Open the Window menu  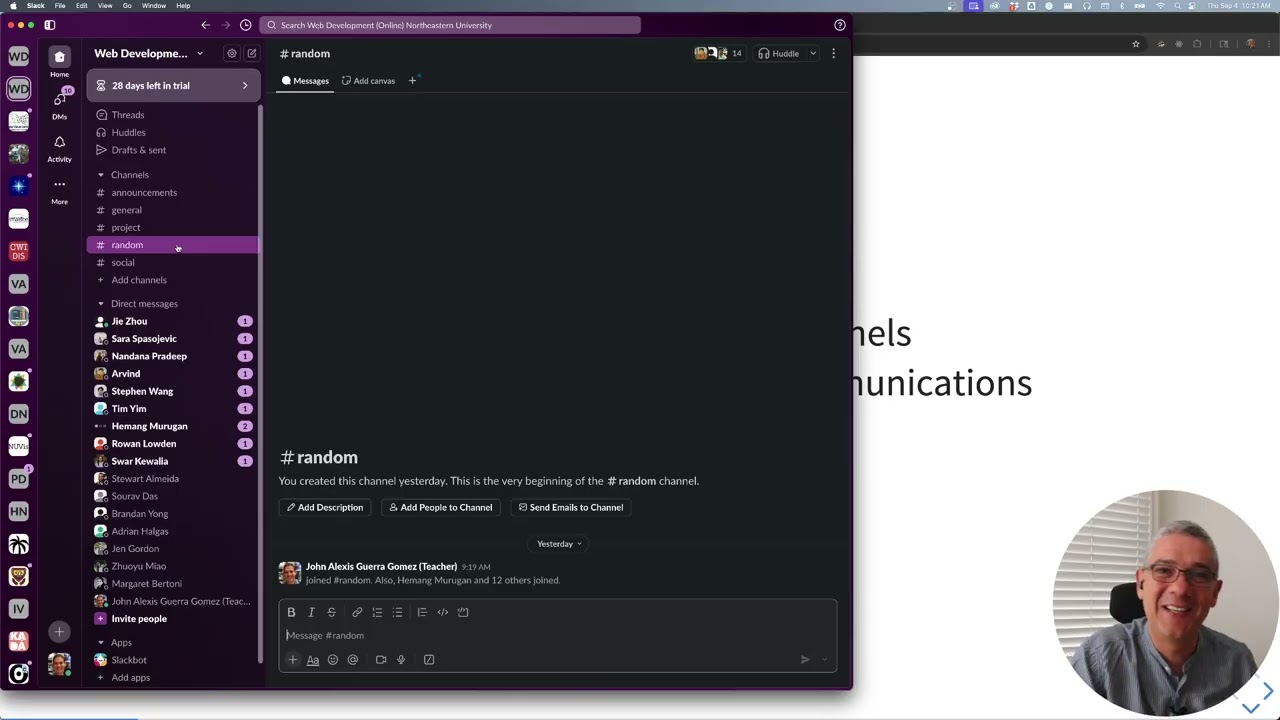click(x=154, y=6)
